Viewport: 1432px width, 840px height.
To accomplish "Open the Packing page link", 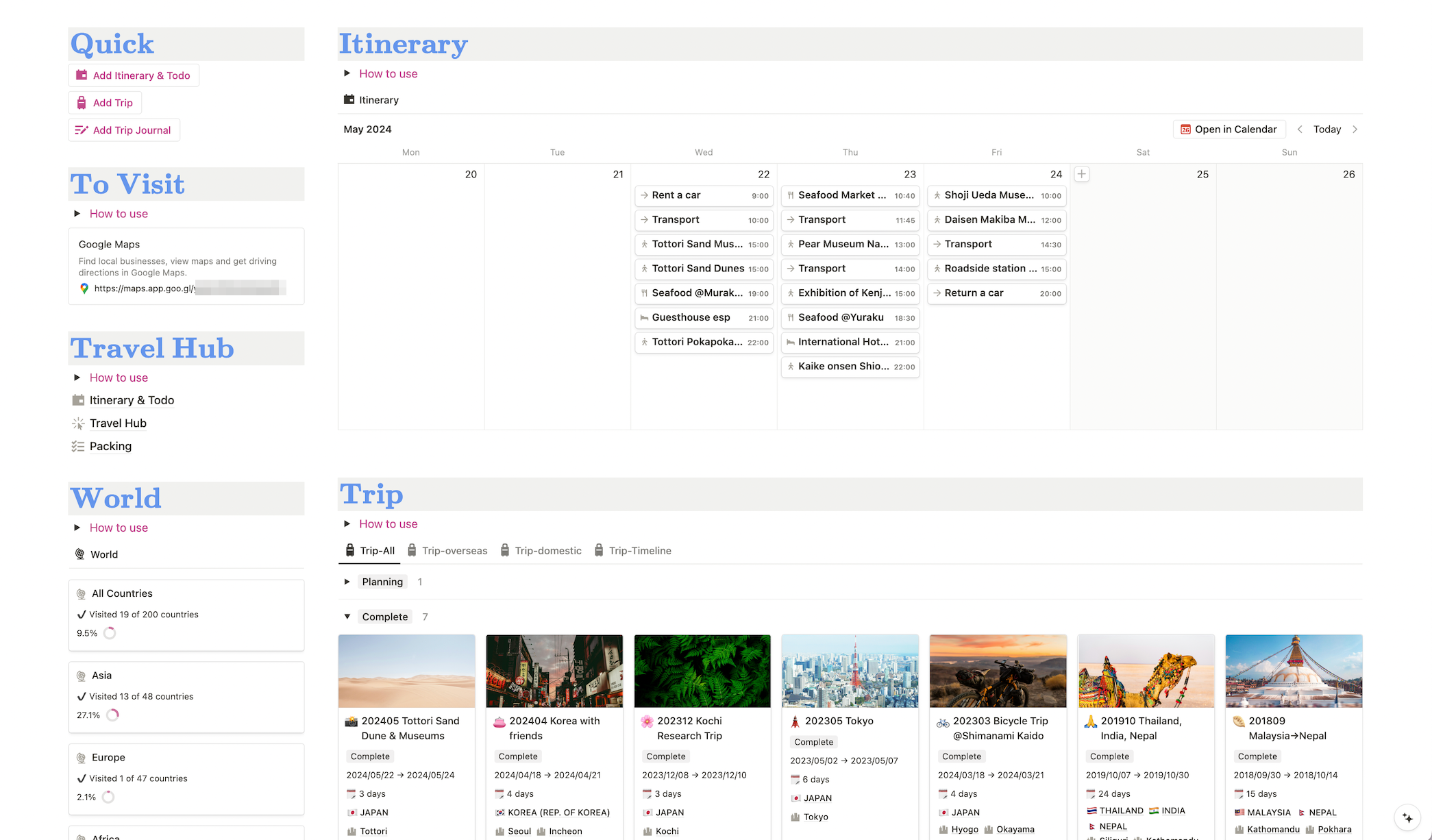I will pos(110,447).
